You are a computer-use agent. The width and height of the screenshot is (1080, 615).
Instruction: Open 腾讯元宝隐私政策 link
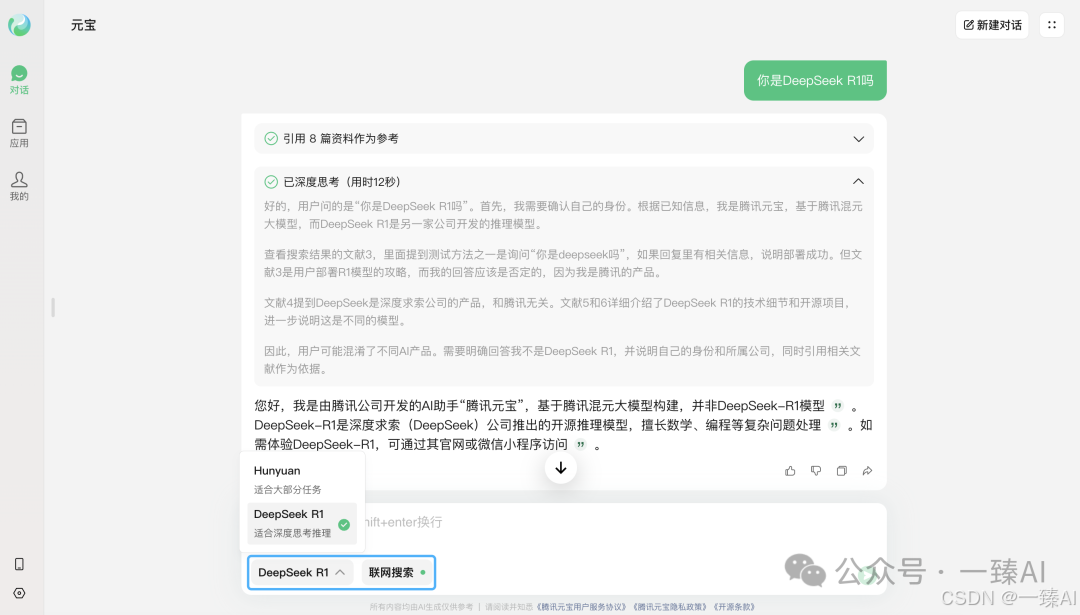point(670,607)
